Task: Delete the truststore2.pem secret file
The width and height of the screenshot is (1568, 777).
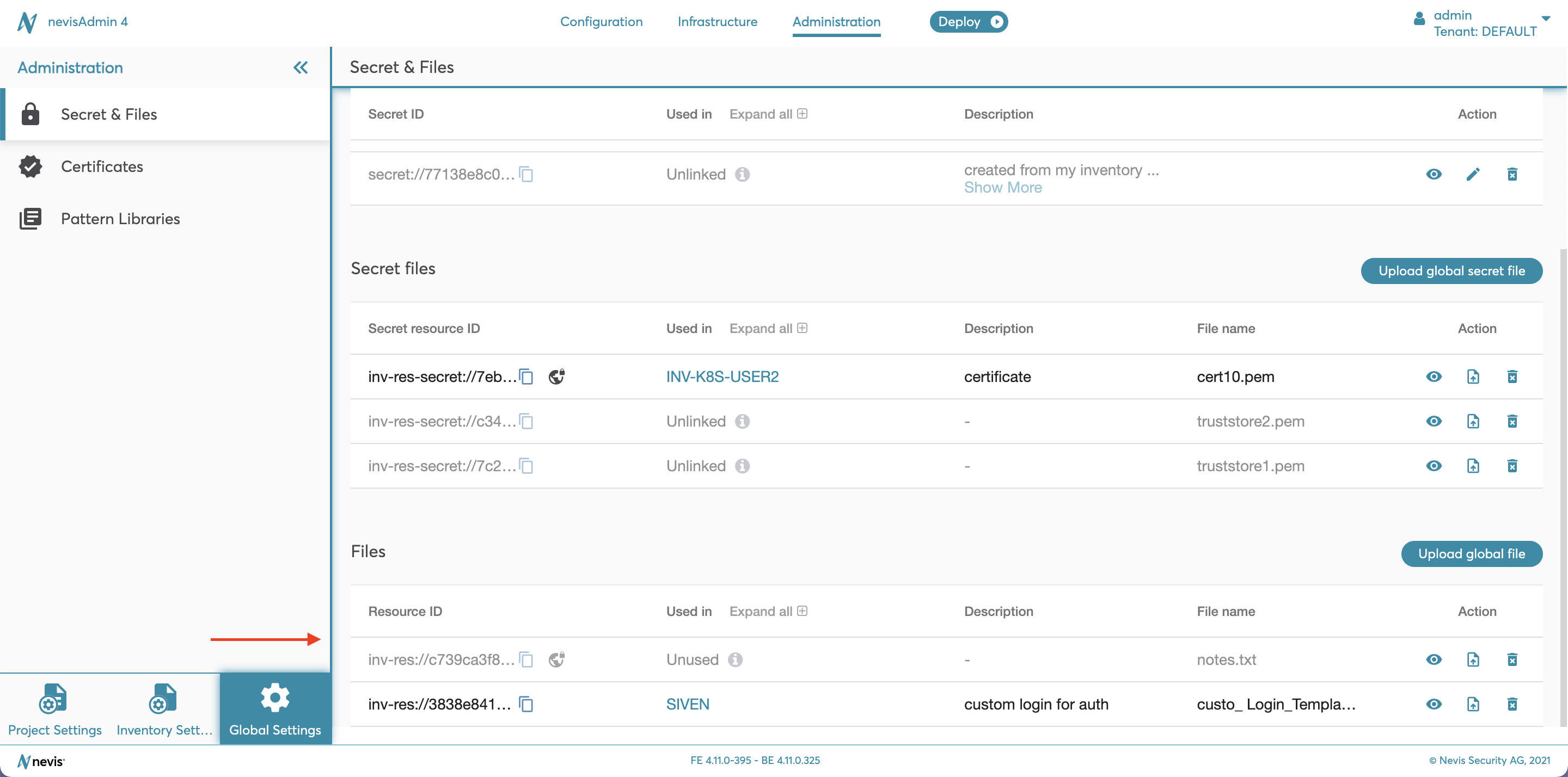Action: pos(1512,421)
